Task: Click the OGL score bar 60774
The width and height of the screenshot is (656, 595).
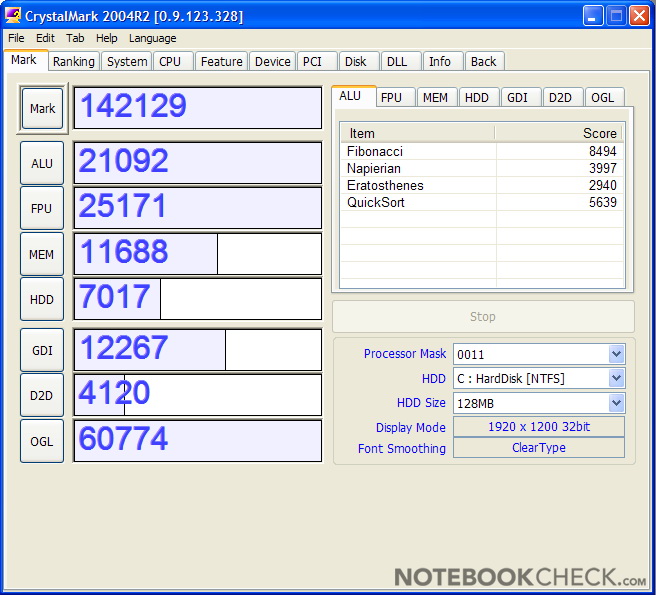Action: pyautogui.click(x=197, y=441)
